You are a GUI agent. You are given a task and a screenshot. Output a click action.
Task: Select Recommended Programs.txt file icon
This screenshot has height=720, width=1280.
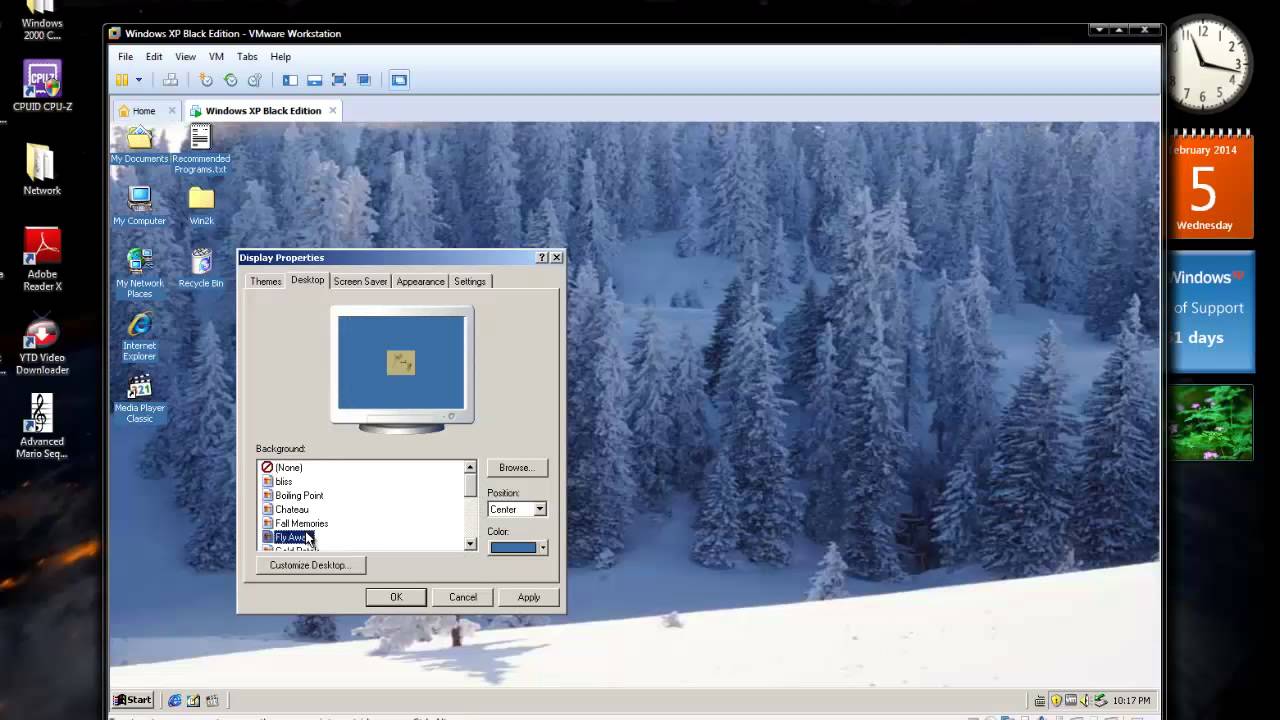[x=201, y=148]
